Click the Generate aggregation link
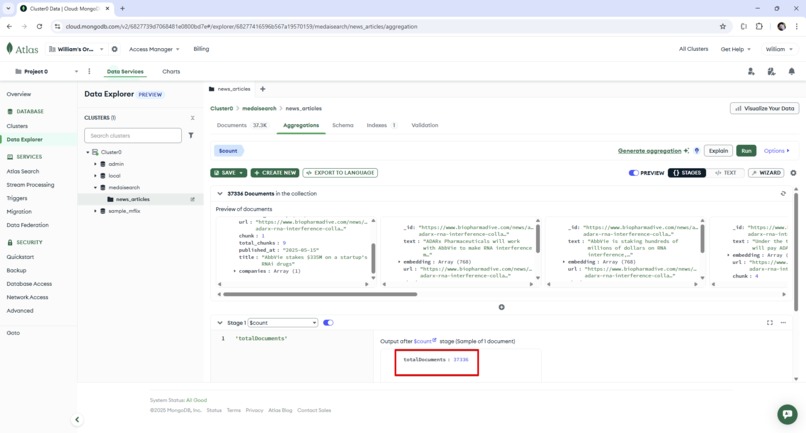The image size is (806, 433). (x=649, y=151)
